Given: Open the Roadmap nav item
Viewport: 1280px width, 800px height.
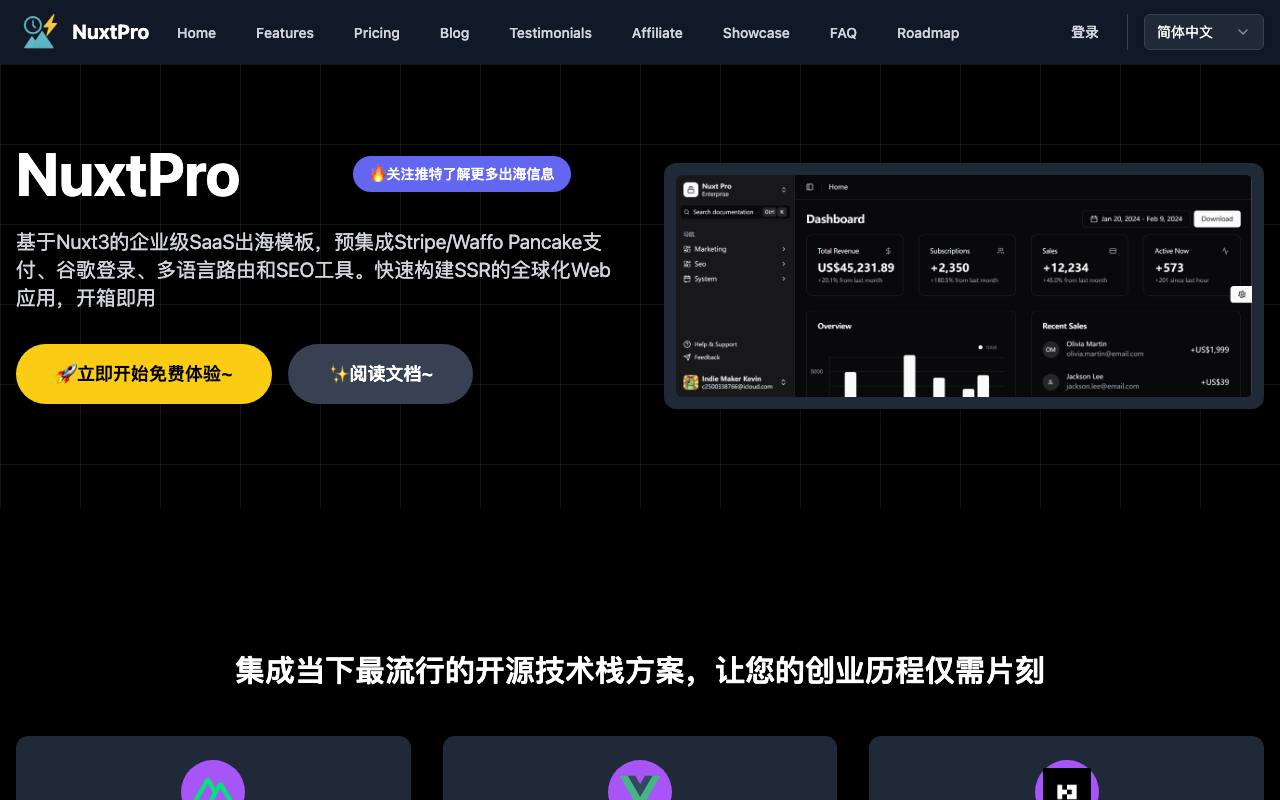Looking at the screenshot, I should pos(928,33).
